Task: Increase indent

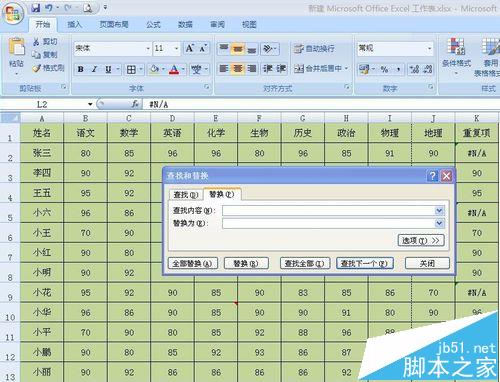Action: 281,69
